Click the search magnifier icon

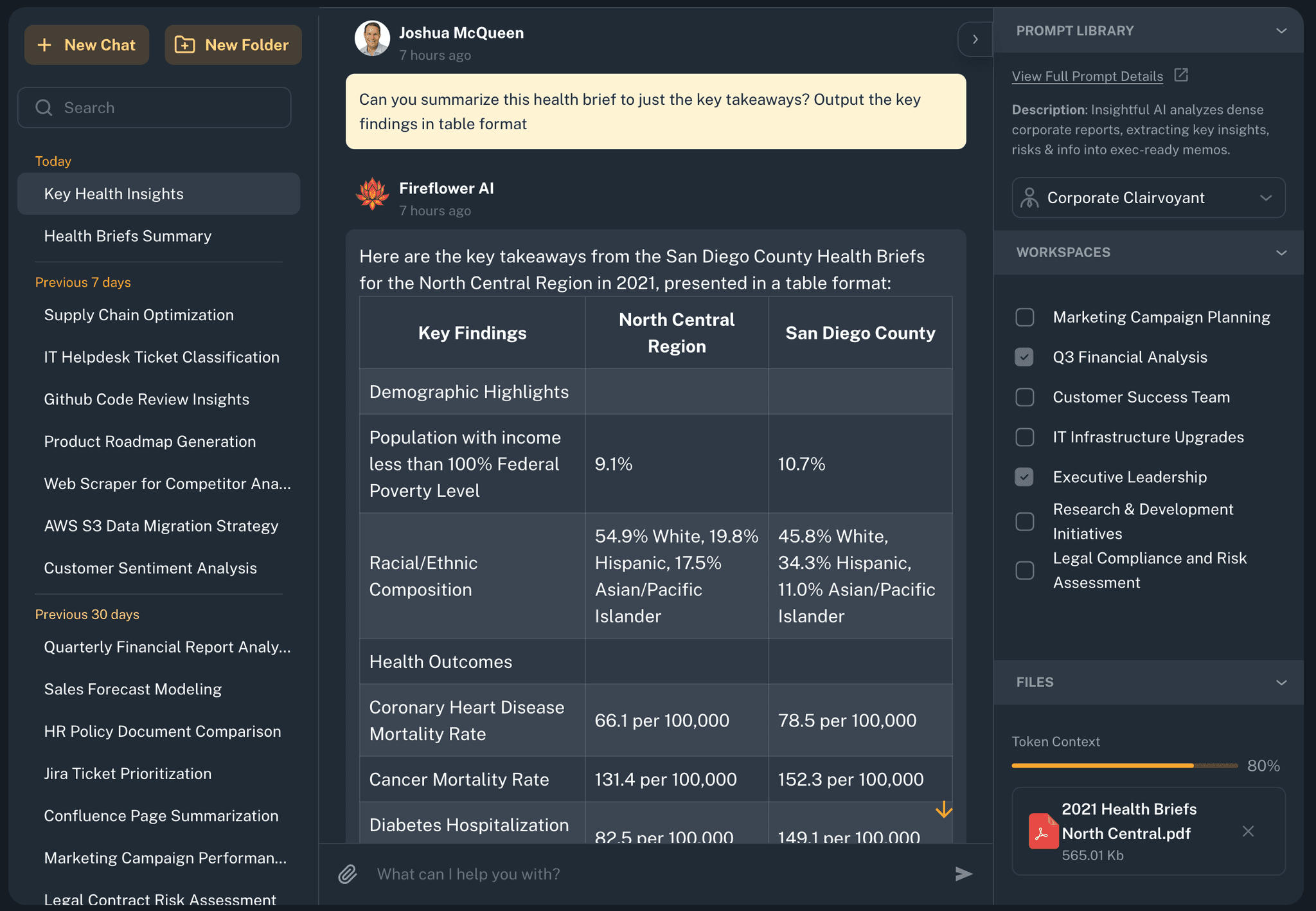44,107
